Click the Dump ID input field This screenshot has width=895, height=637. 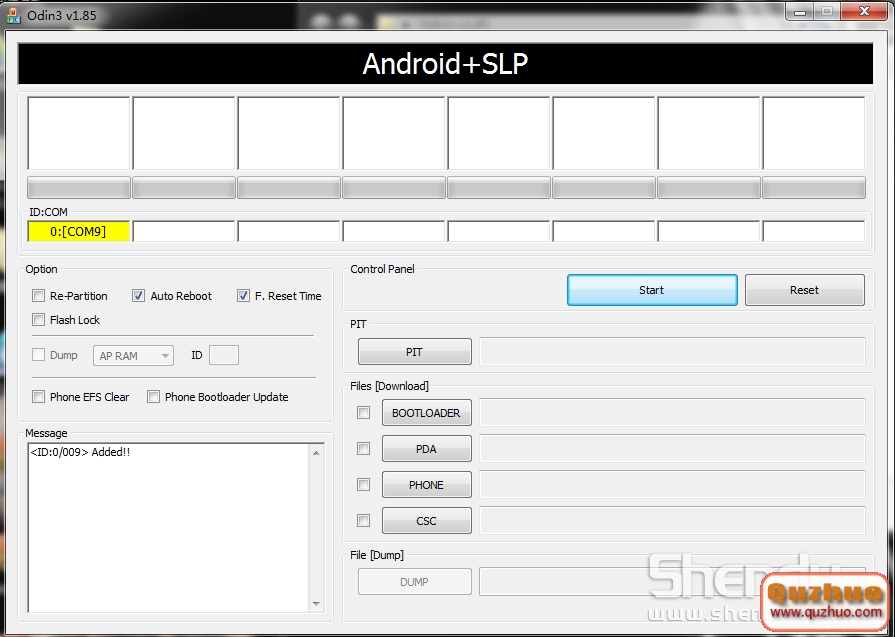point(224,355)
